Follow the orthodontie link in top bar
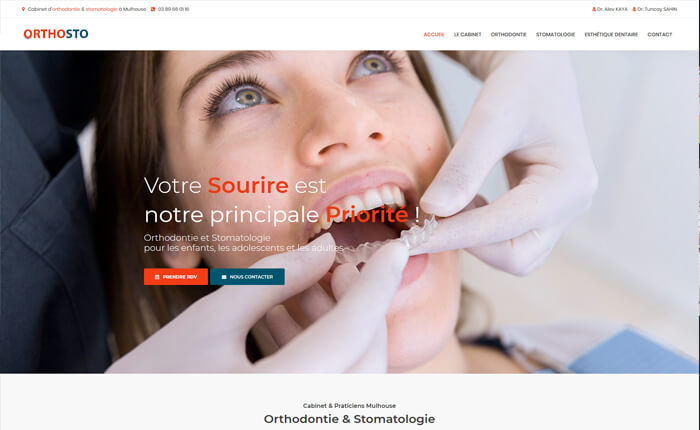700x430 pixels. [66, 9]
